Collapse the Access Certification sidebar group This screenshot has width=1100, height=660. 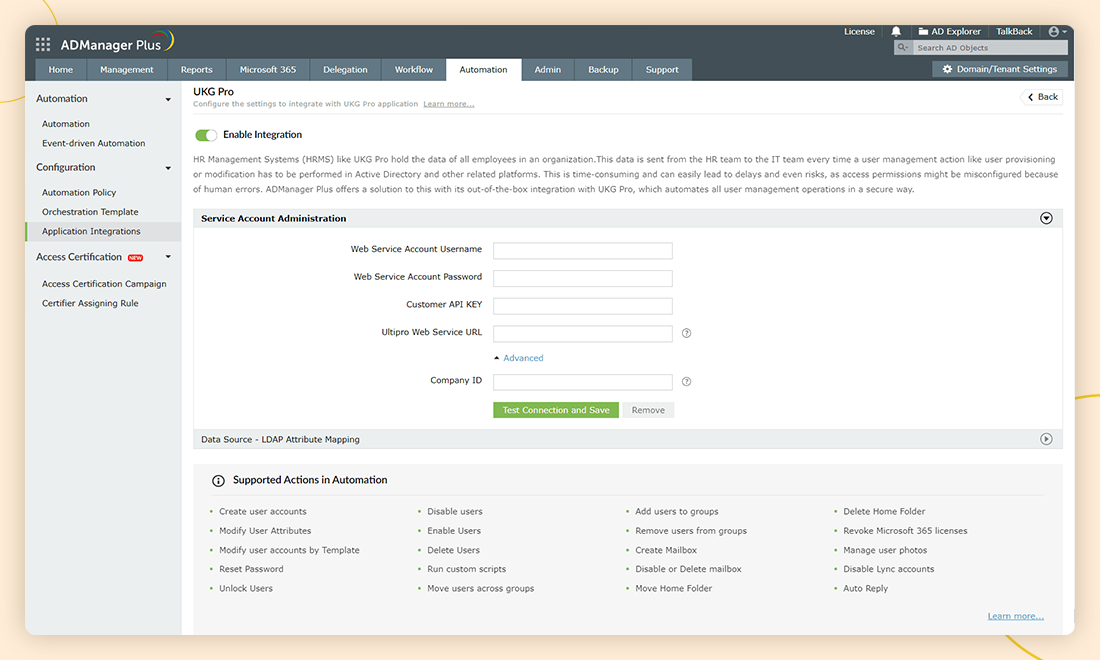click(168, 257)
